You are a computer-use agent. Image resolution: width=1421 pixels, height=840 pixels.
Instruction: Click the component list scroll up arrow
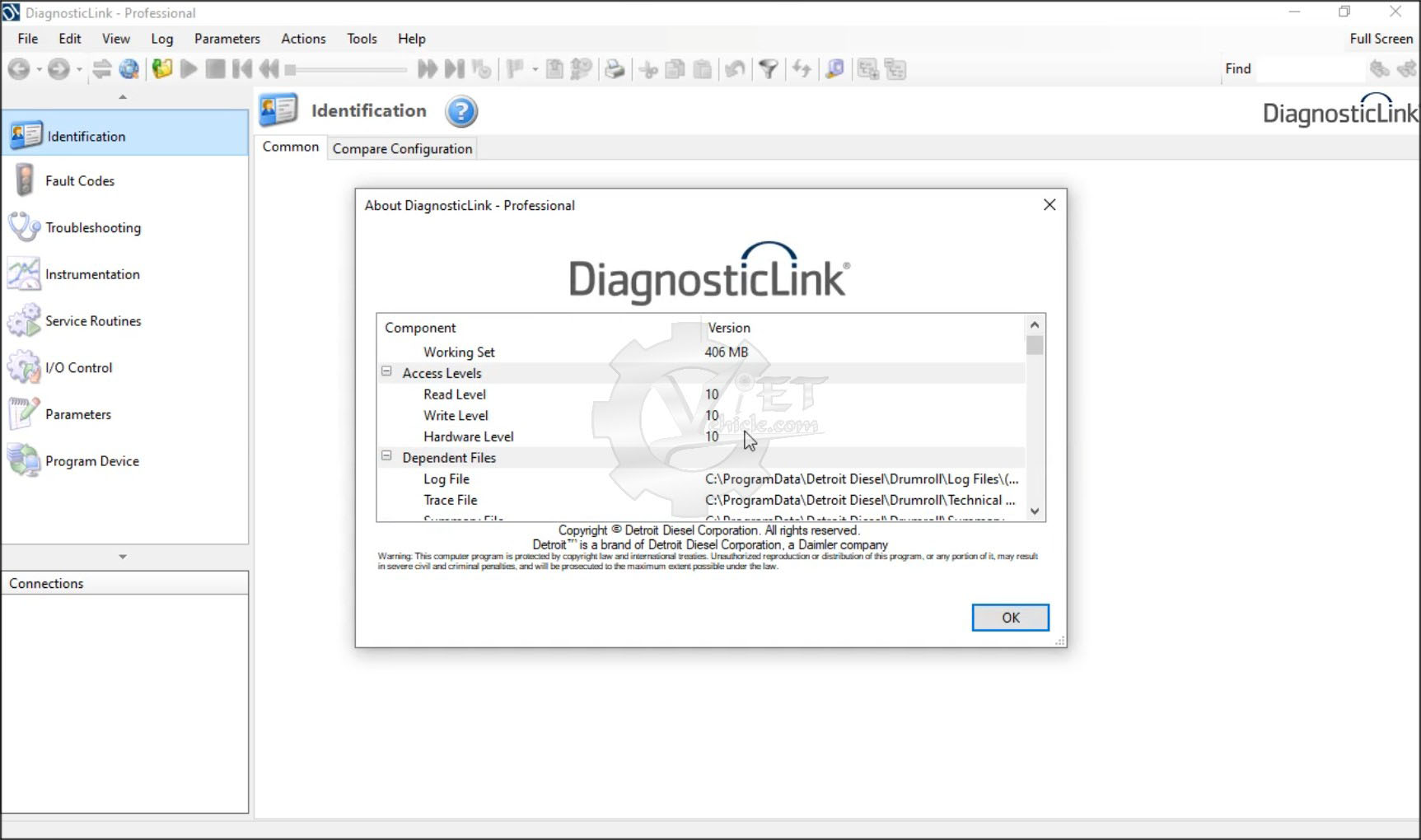1035,324
